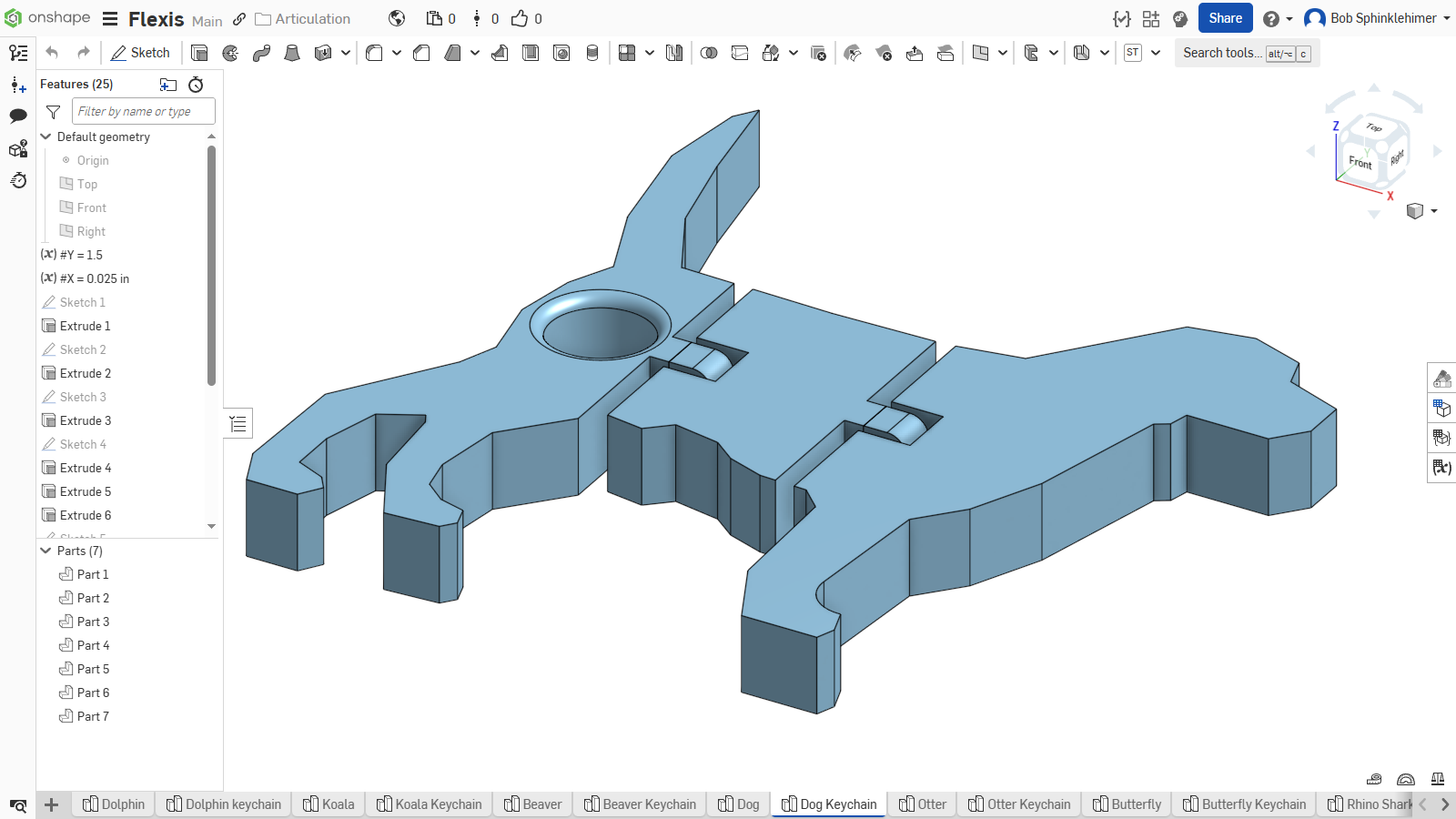The image size is (1456, 819).
Task: Switch to the Koala Keychain tab
Action: point(430,804)
